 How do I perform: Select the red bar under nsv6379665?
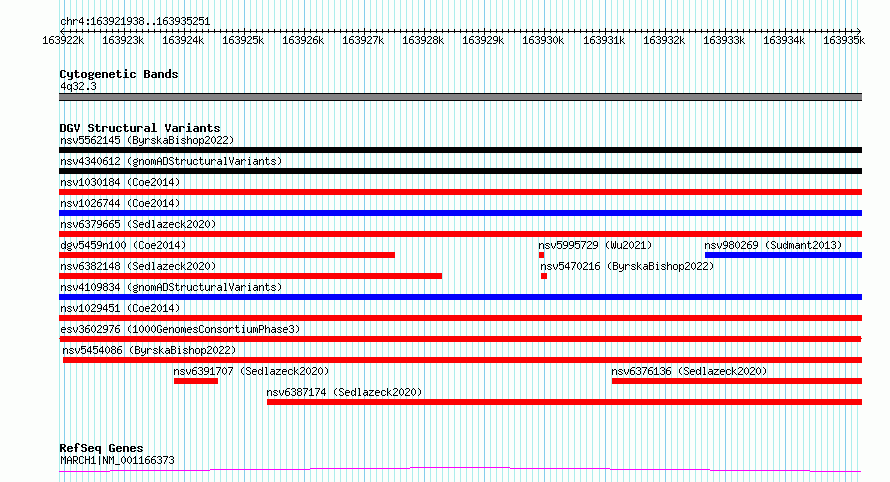pyautogui.click(x=460, y=234)
